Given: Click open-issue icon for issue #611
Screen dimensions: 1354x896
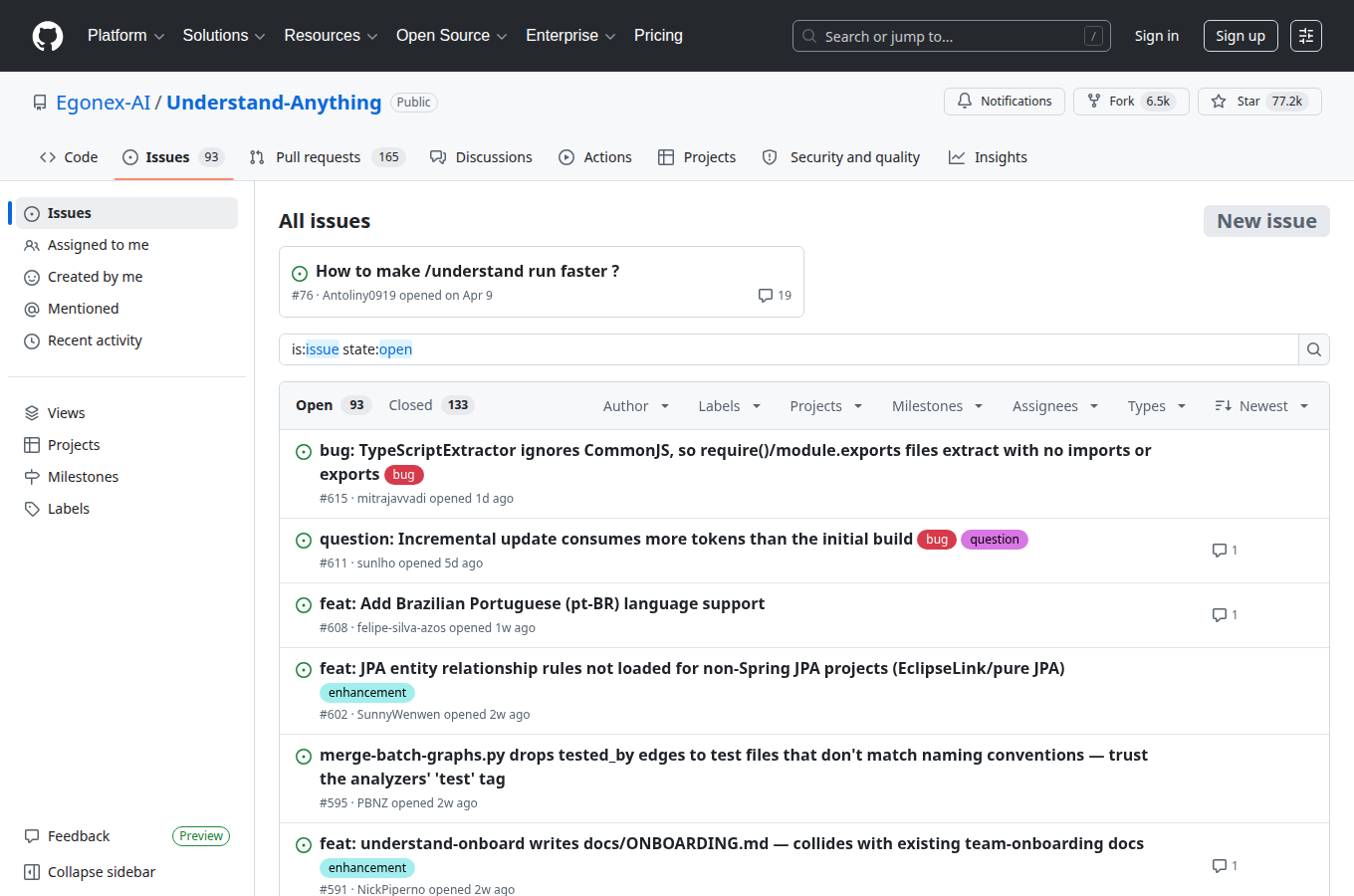Looking at the screenshot, I should [x=304, y=541].
